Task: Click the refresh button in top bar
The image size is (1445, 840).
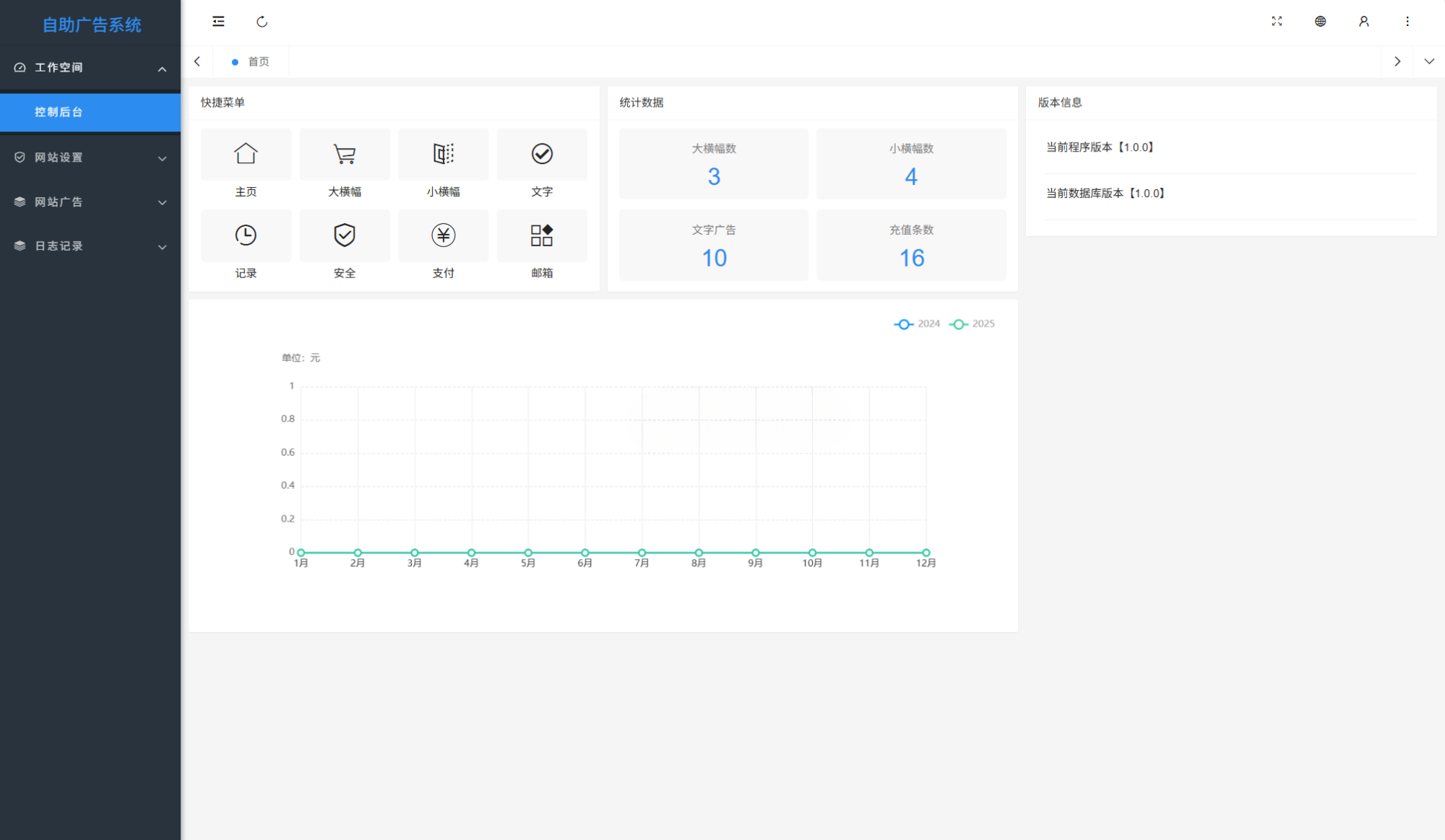Action: pos(262,22)
